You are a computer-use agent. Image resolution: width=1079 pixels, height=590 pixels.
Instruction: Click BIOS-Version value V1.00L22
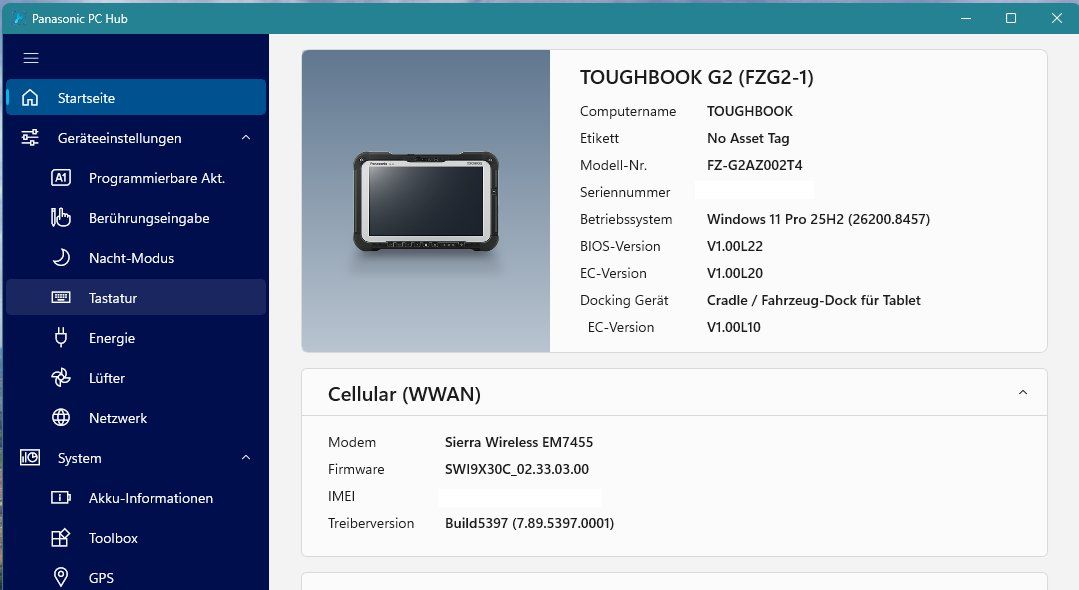pos(734,246)
